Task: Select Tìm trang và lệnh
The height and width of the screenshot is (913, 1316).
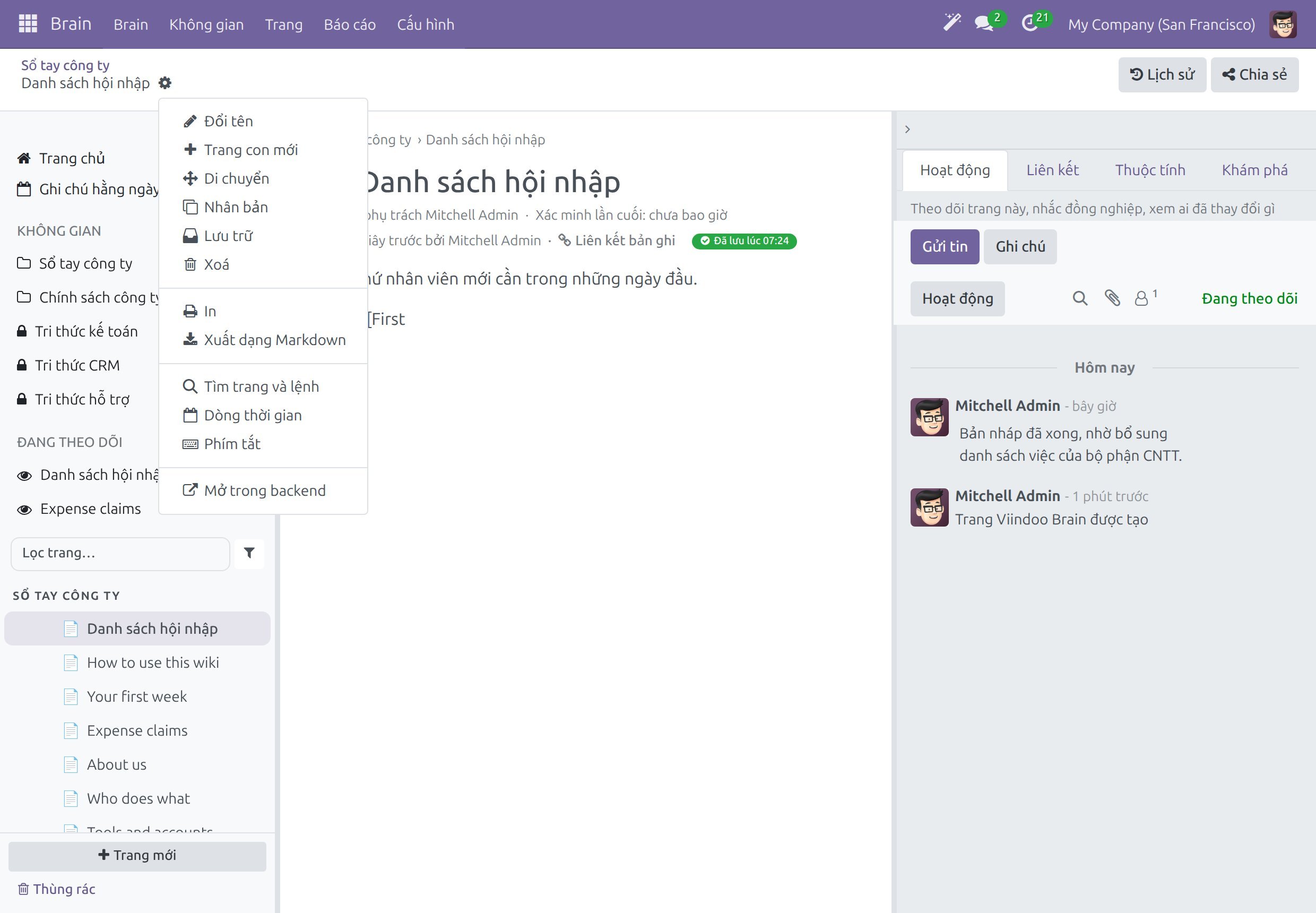Action: pyautogui.click(x=263, y=387)
